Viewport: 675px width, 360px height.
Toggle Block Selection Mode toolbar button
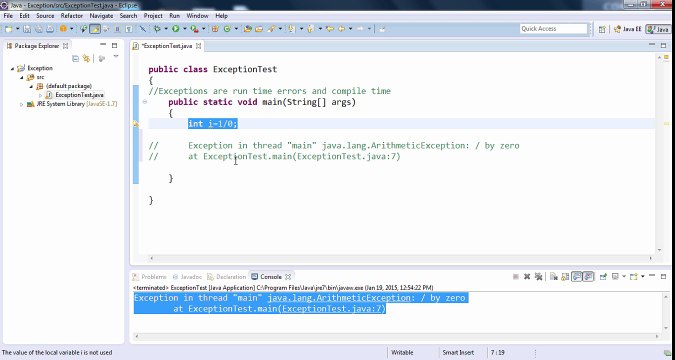click(118, 29)
